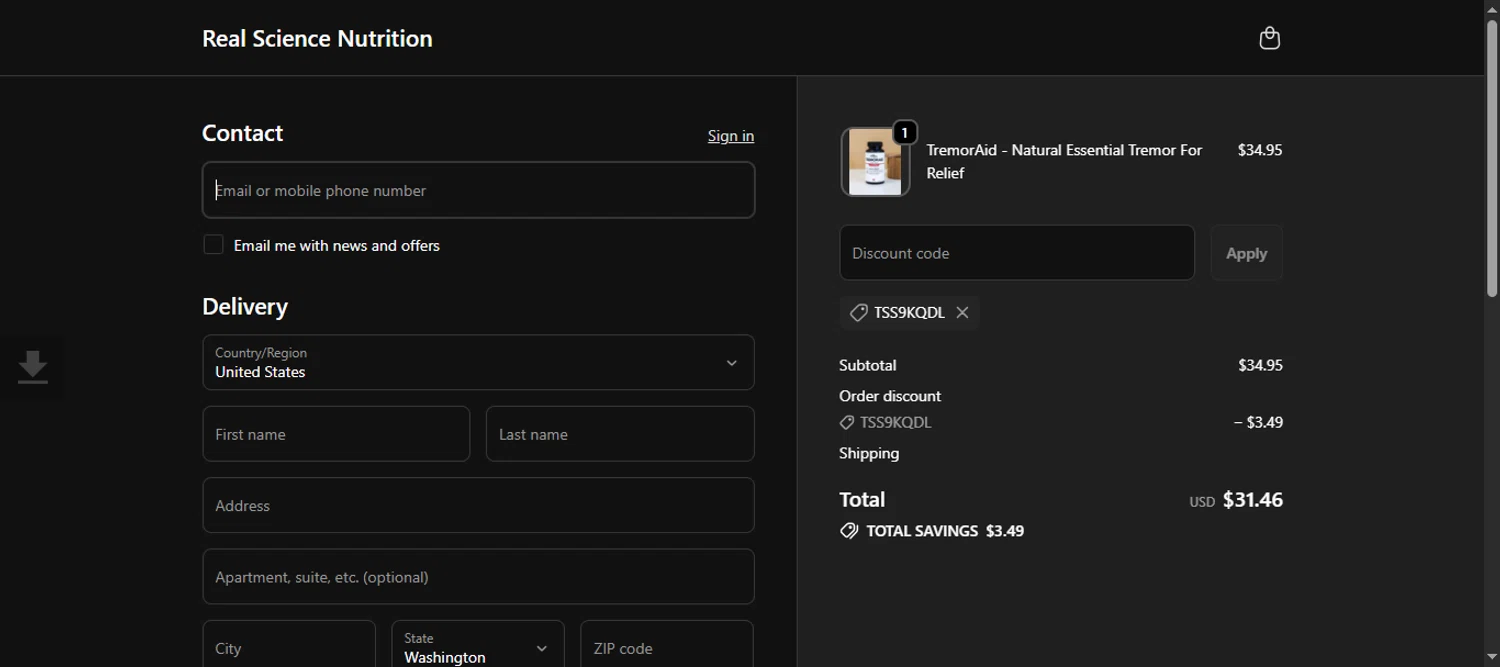Screen dimensions: 1500x667
Task: Click the Contact heading
Action: 242,133
